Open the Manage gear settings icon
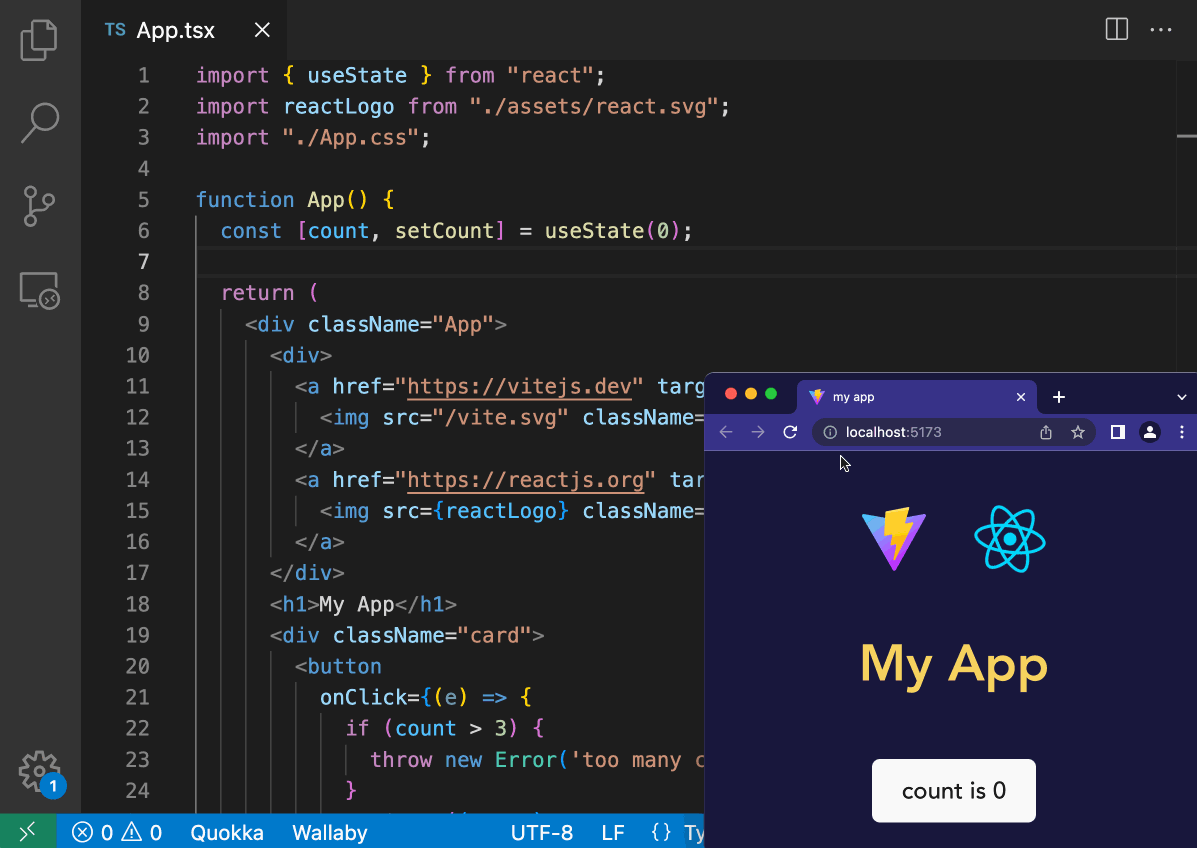 coord(40,772)
